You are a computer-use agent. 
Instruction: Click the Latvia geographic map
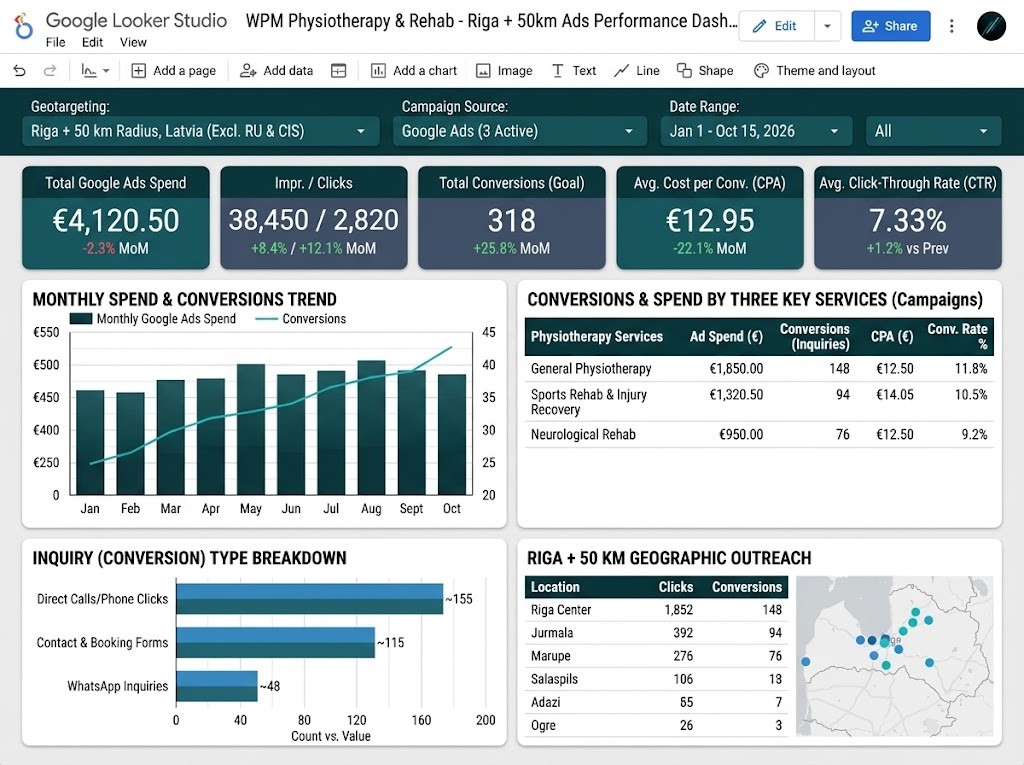coord(894,656)
